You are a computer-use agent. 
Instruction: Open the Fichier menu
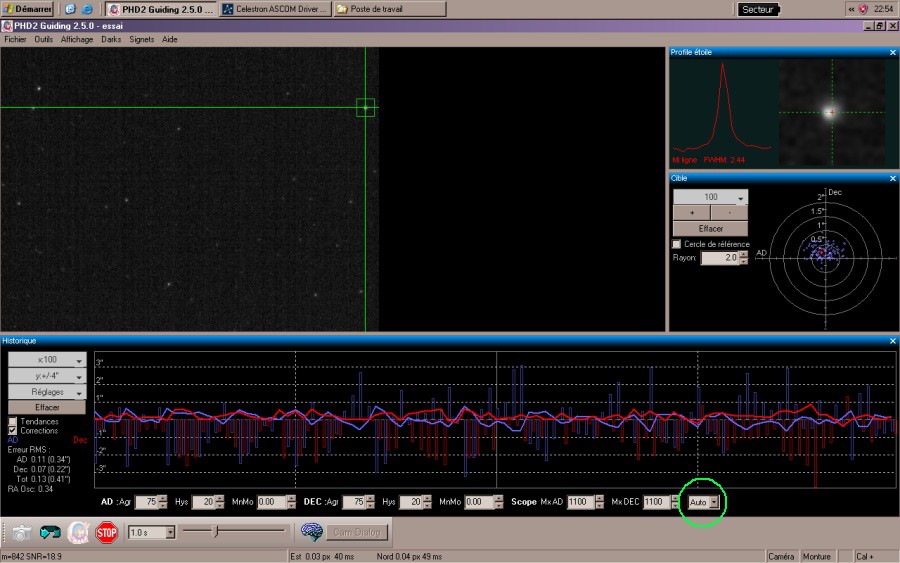click(x=15, y=40)
